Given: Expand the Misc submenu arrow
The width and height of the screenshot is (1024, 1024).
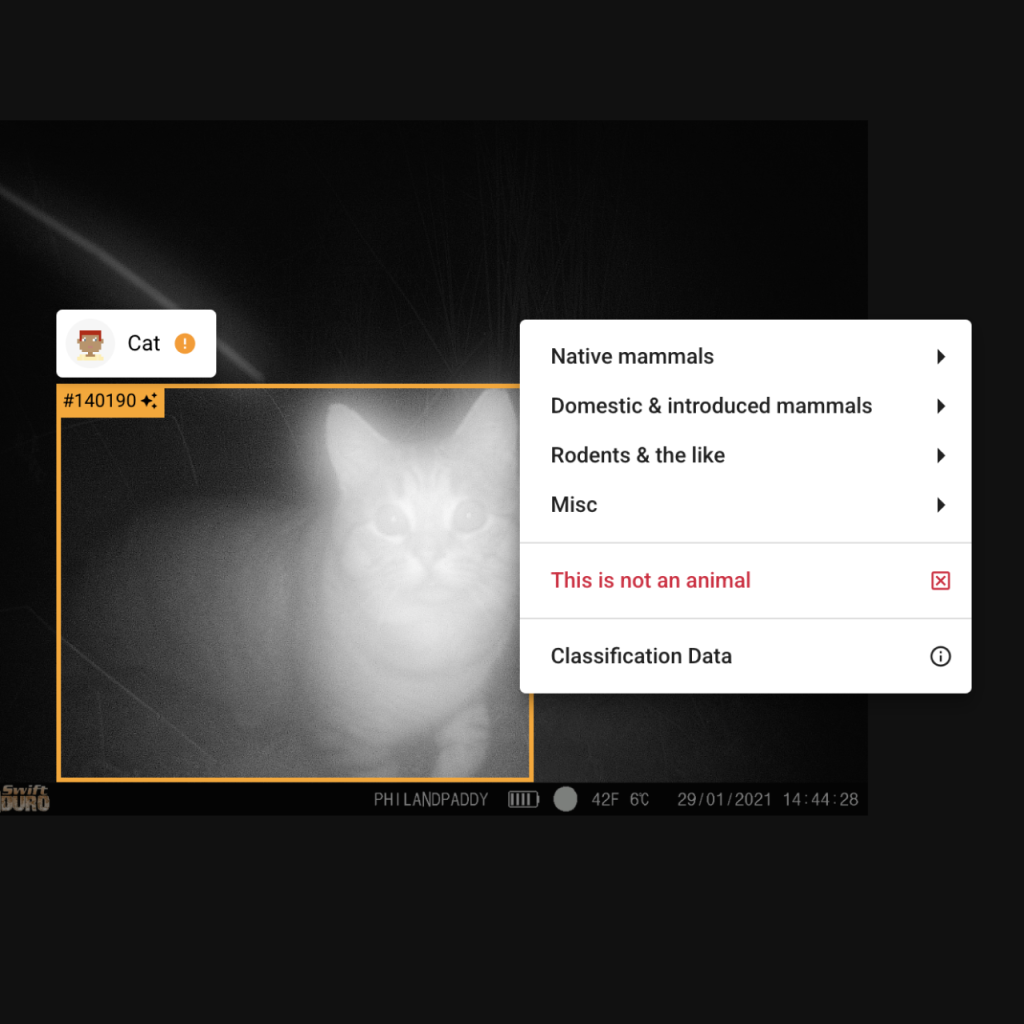Looking at the screenshot, I should pyautogui.click(x=940, y=505).
